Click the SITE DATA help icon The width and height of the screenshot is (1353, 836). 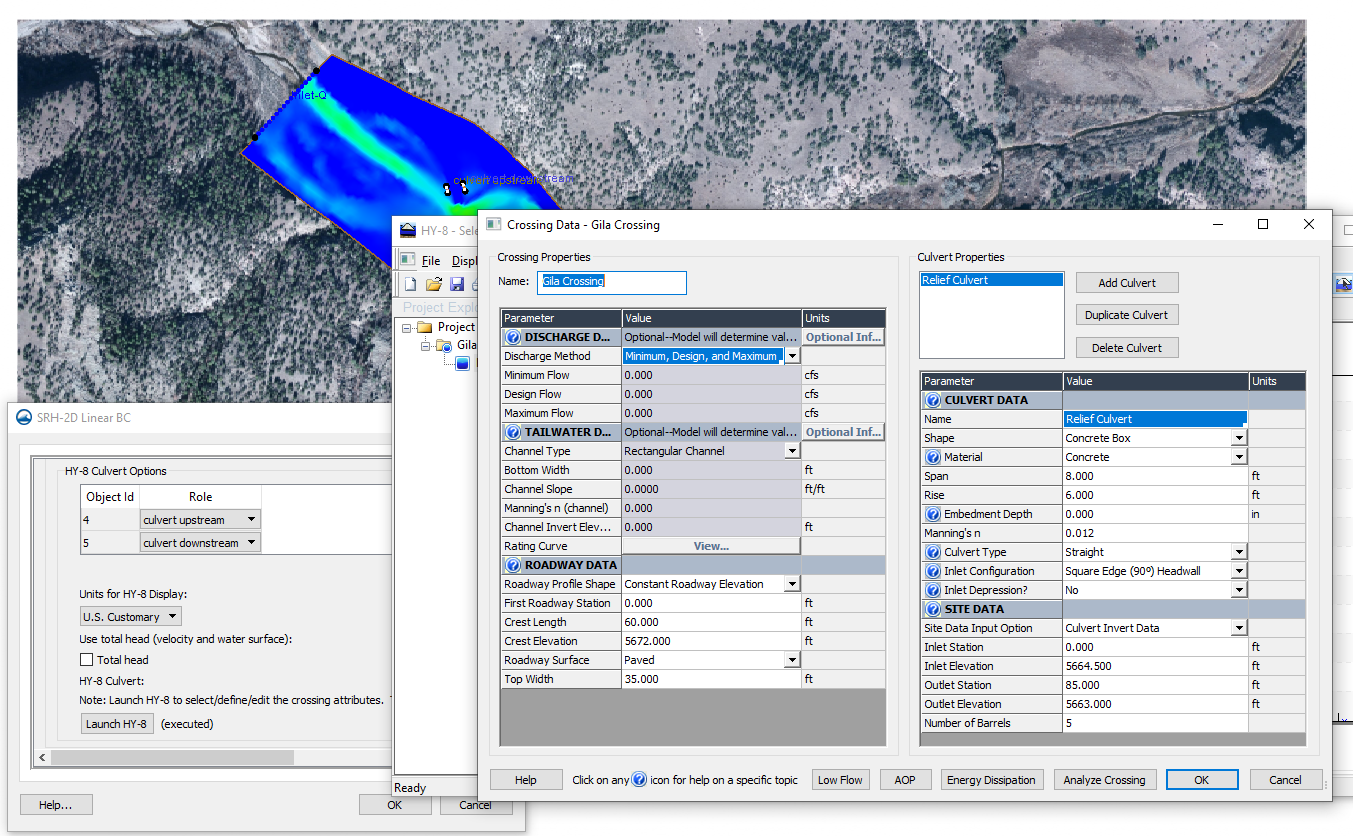click(933, 609)
